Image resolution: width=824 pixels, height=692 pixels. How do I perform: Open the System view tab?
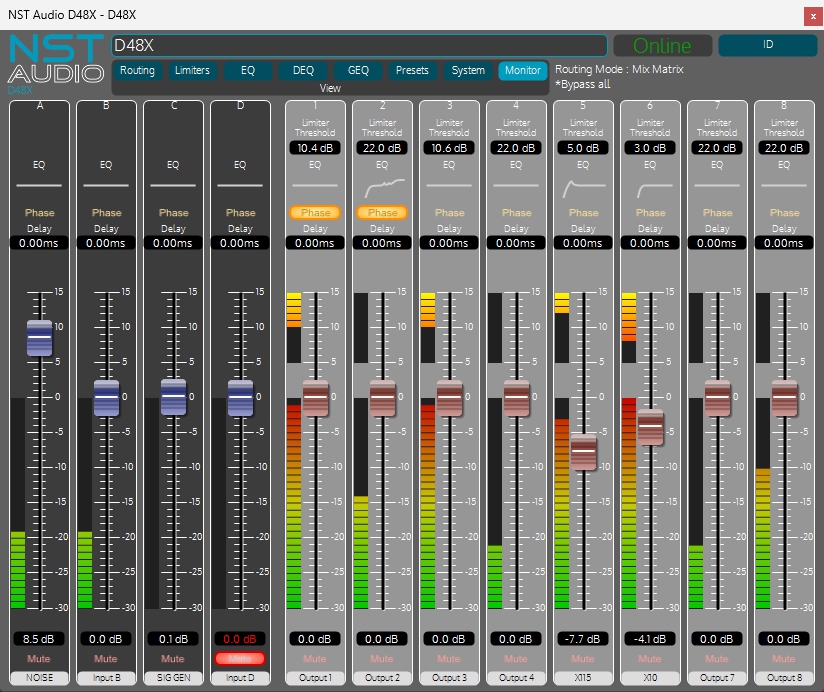(x=468, y=70)
